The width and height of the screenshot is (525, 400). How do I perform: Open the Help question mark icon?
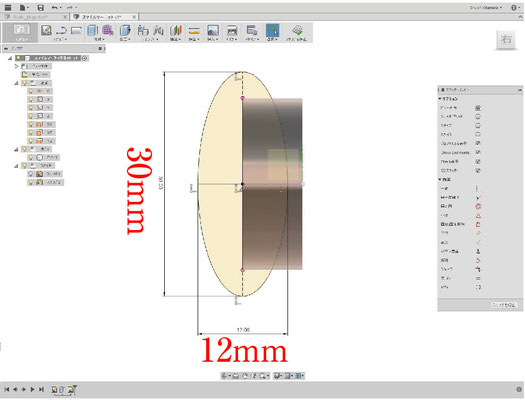click(514, 7)
